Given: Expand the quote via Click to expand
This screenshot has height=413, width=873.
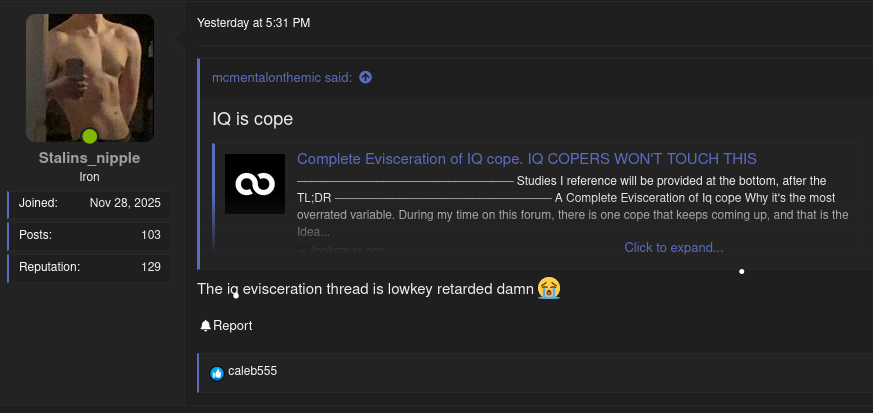Looking at the screenshot, I should (x=673, y=247).
